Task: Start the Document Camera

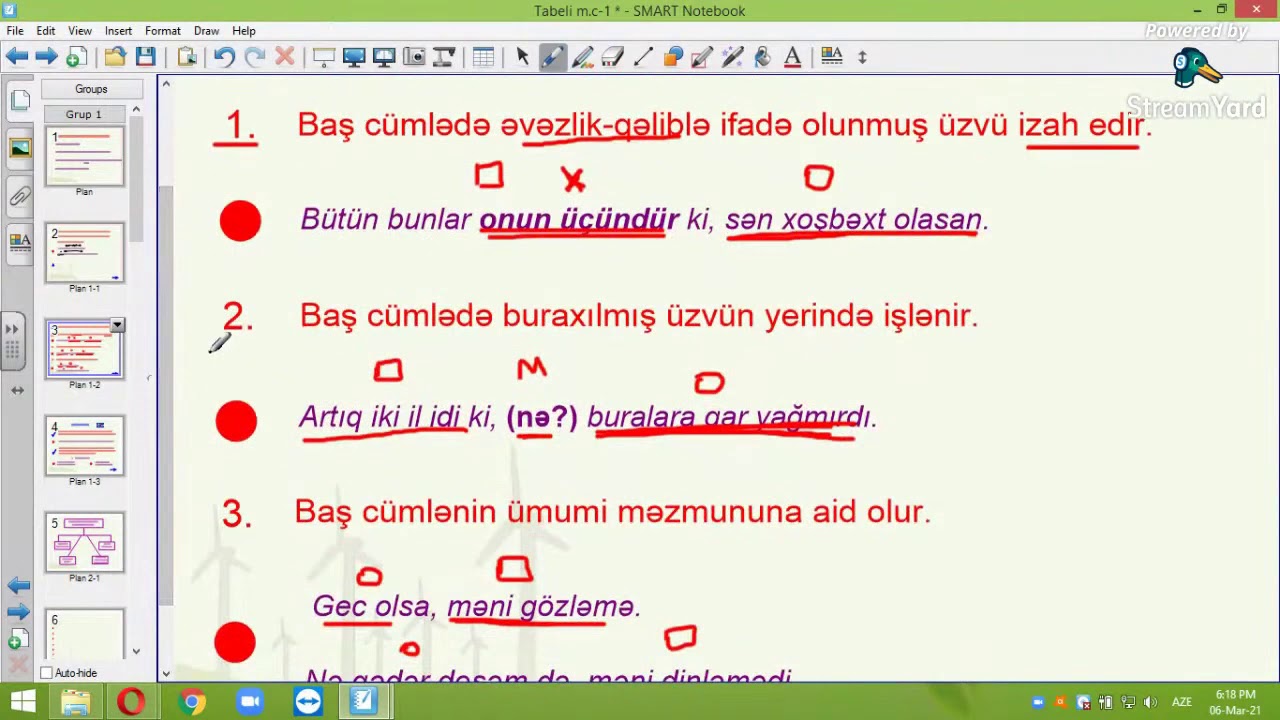Action: click(443, 57)
